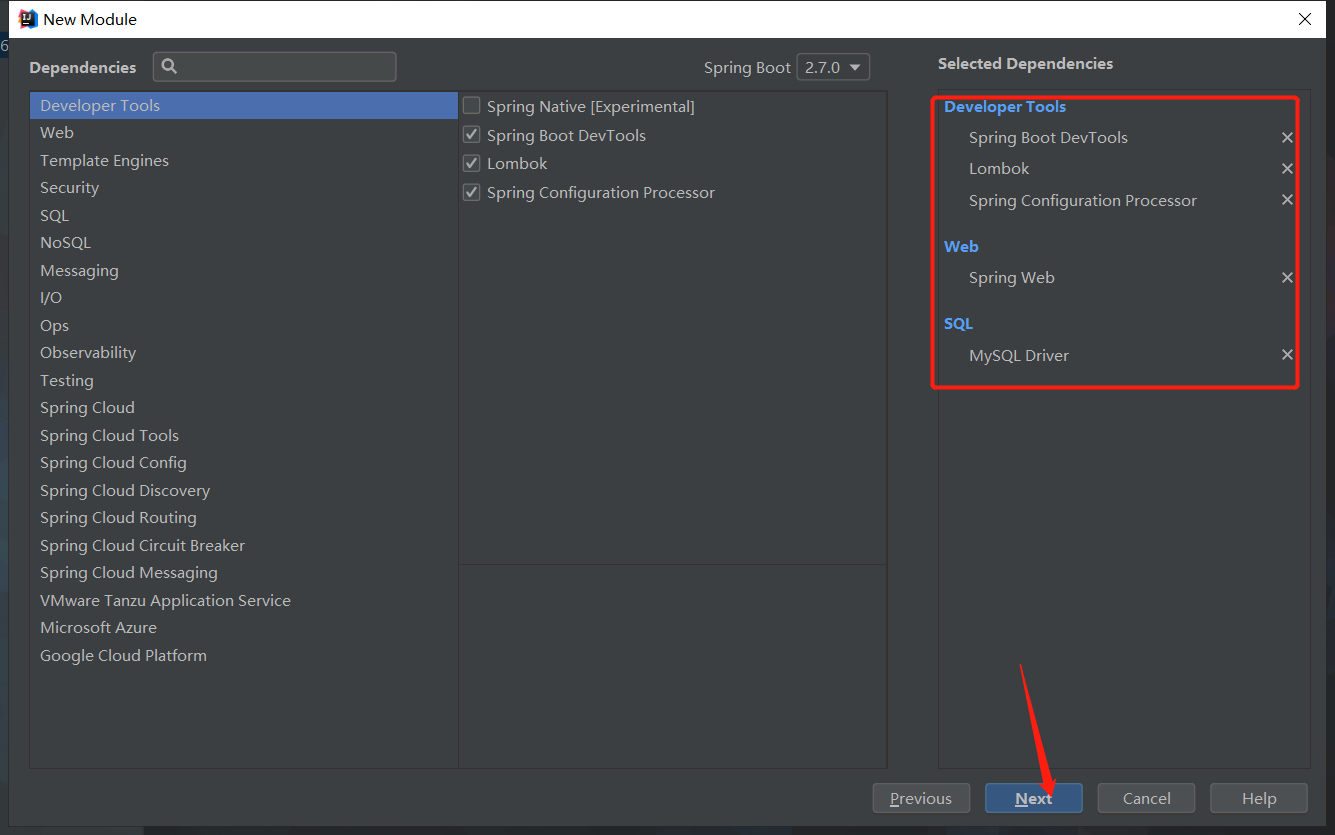Open the Spring Boot version dropdown
Image resolution: width=1335 pixels, height=835 pixels.
(833, 67)
